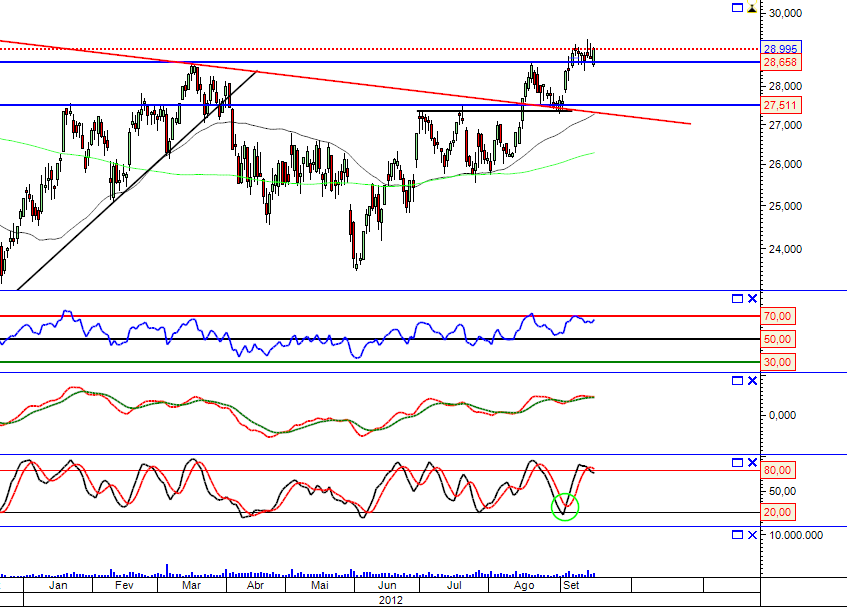Click the 26,000 price axis value

tap(785, 164)
